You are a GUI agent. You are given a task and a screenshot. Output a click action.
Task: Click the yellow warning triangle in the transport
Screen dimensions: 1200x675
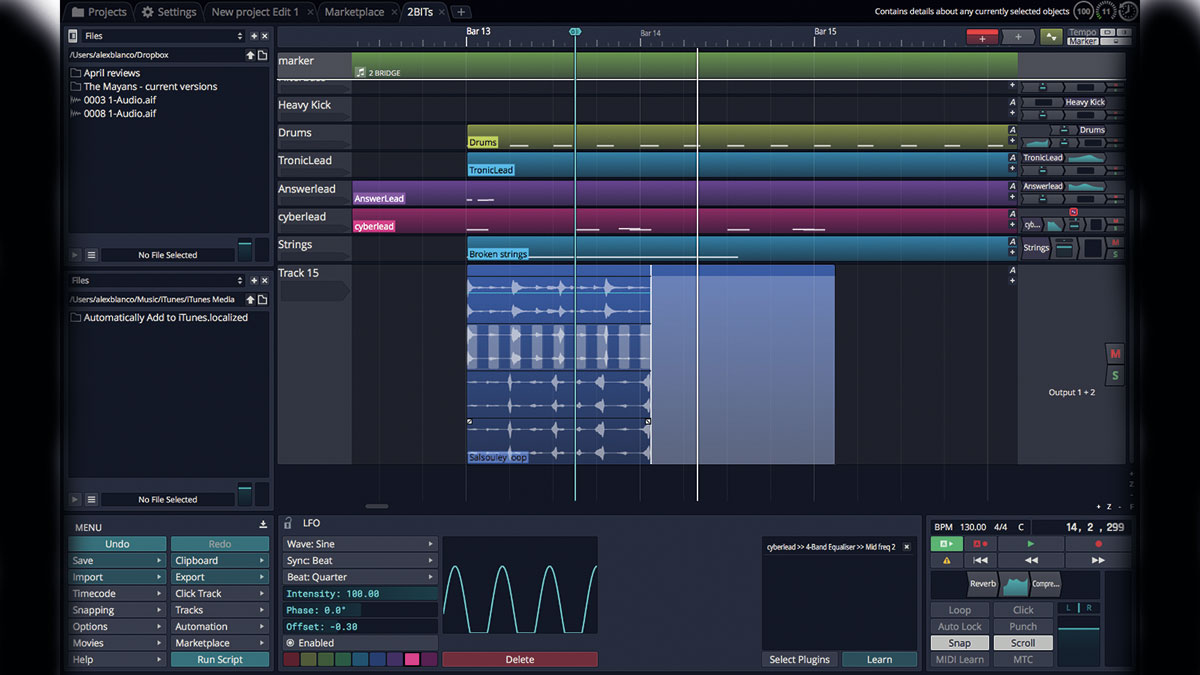946,560
